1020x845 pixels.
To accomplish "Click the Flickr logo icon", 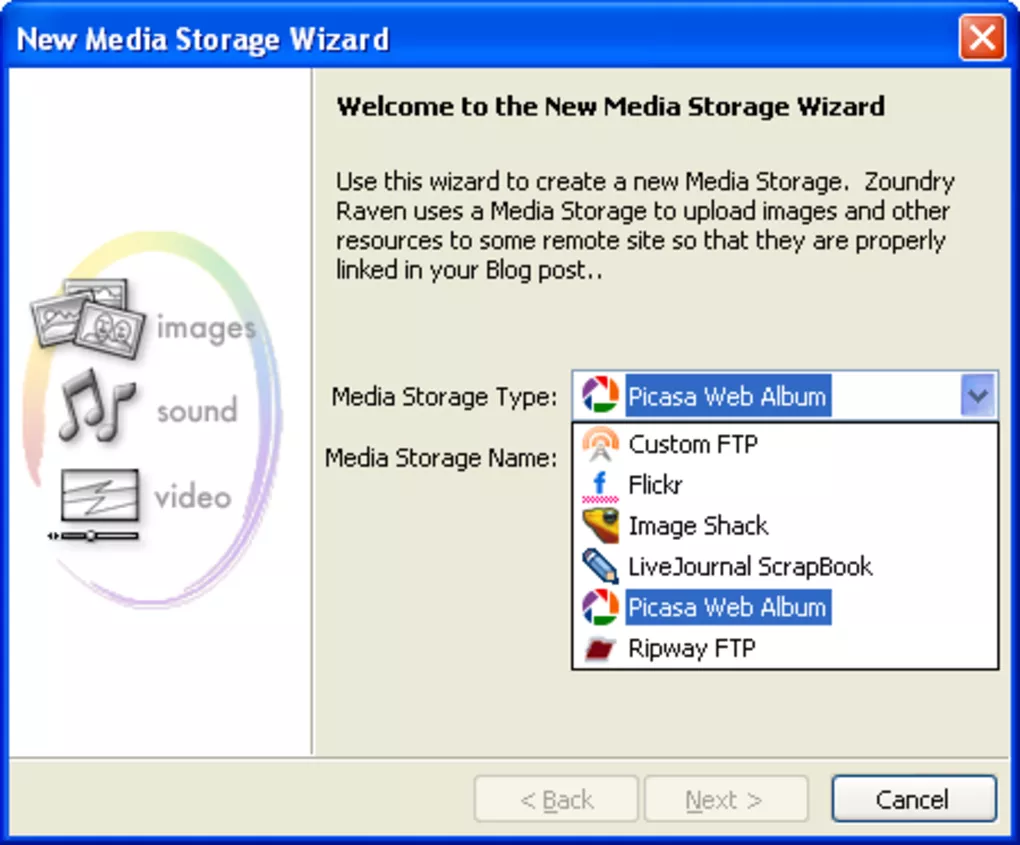I will pos(600,485).
